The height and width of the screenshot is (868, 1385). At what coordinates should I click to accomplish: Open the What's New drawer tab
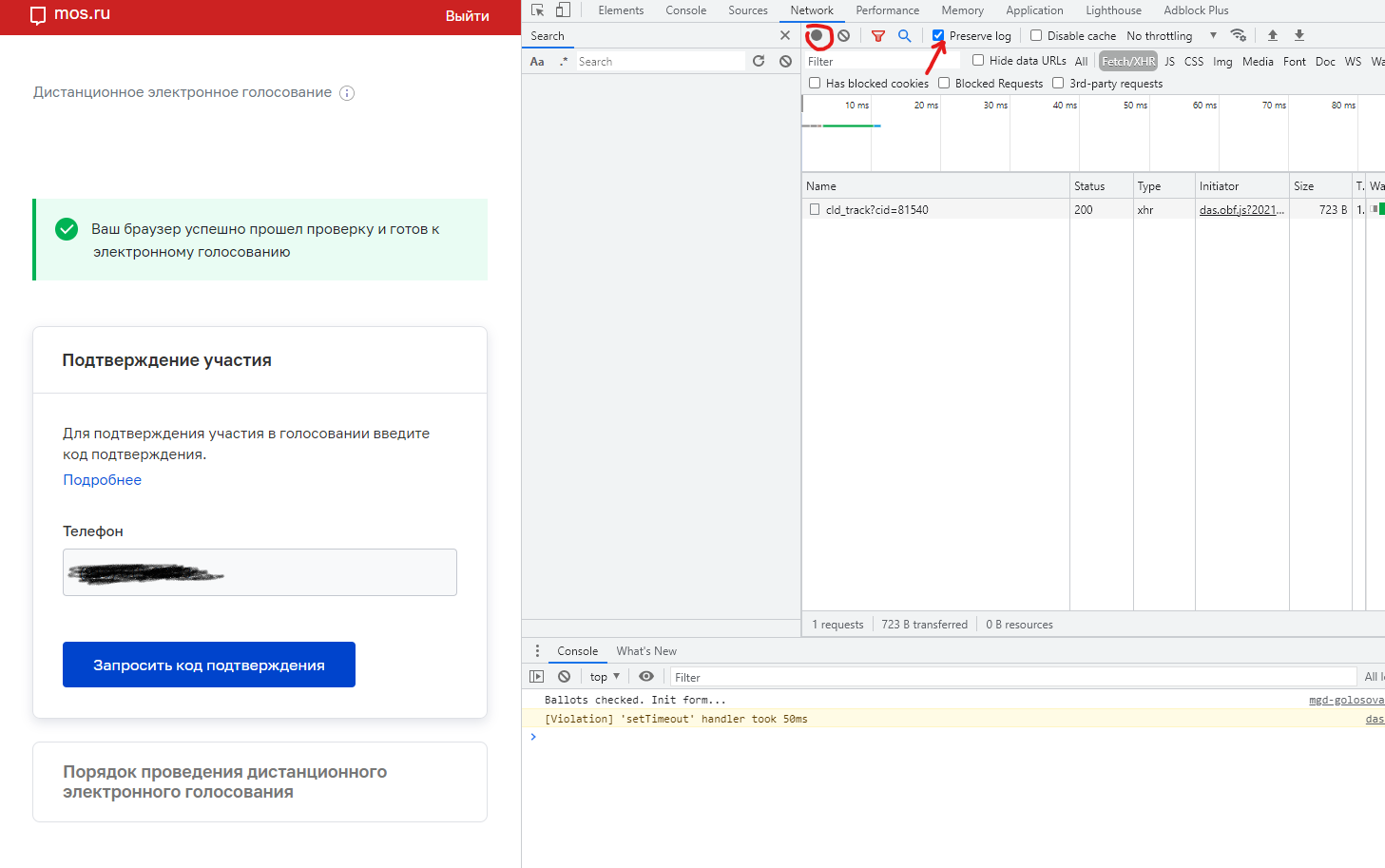pos(646,651)
